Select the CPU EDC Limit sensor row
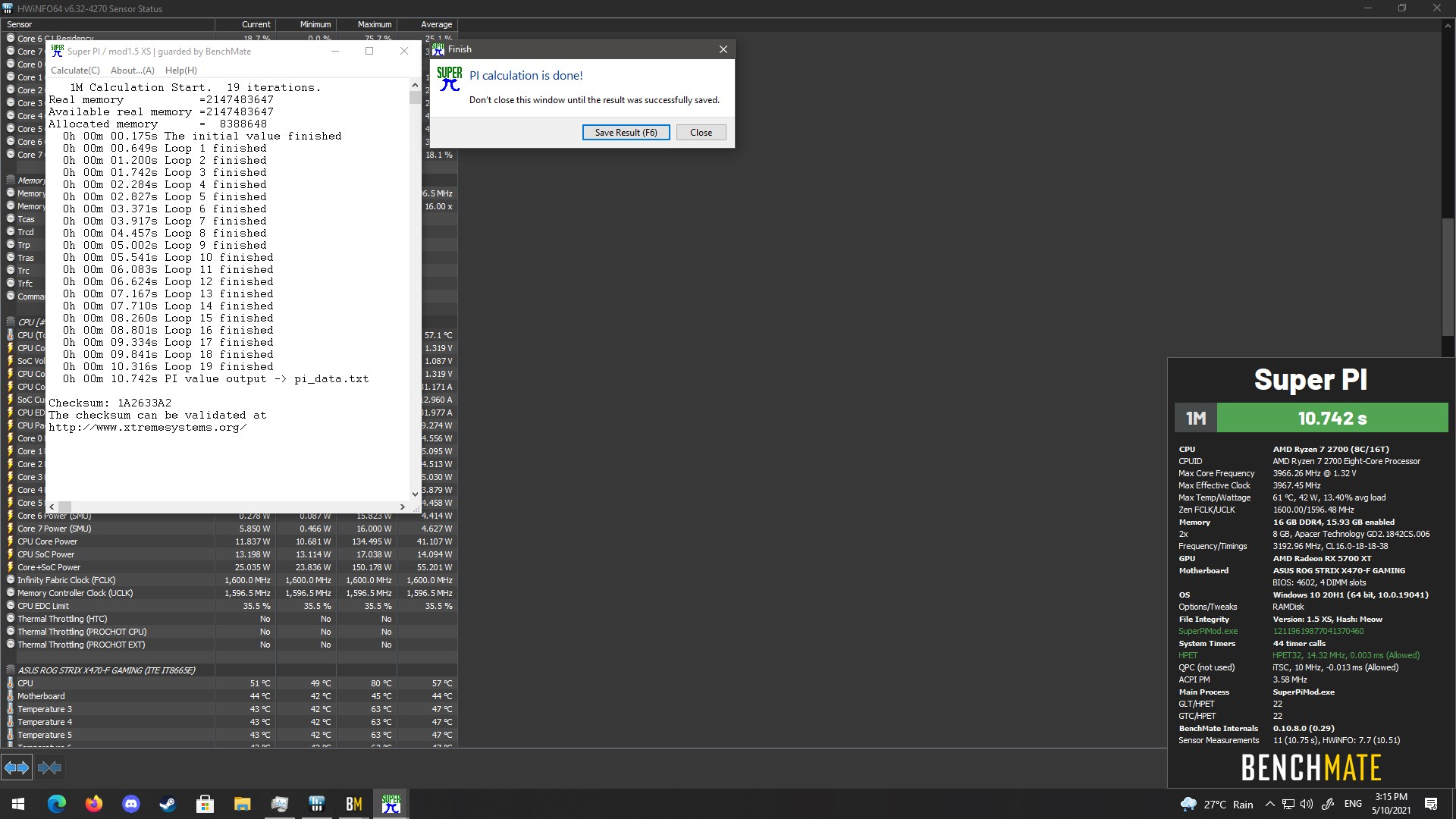The image size is (1456, 819). [229, 606]
